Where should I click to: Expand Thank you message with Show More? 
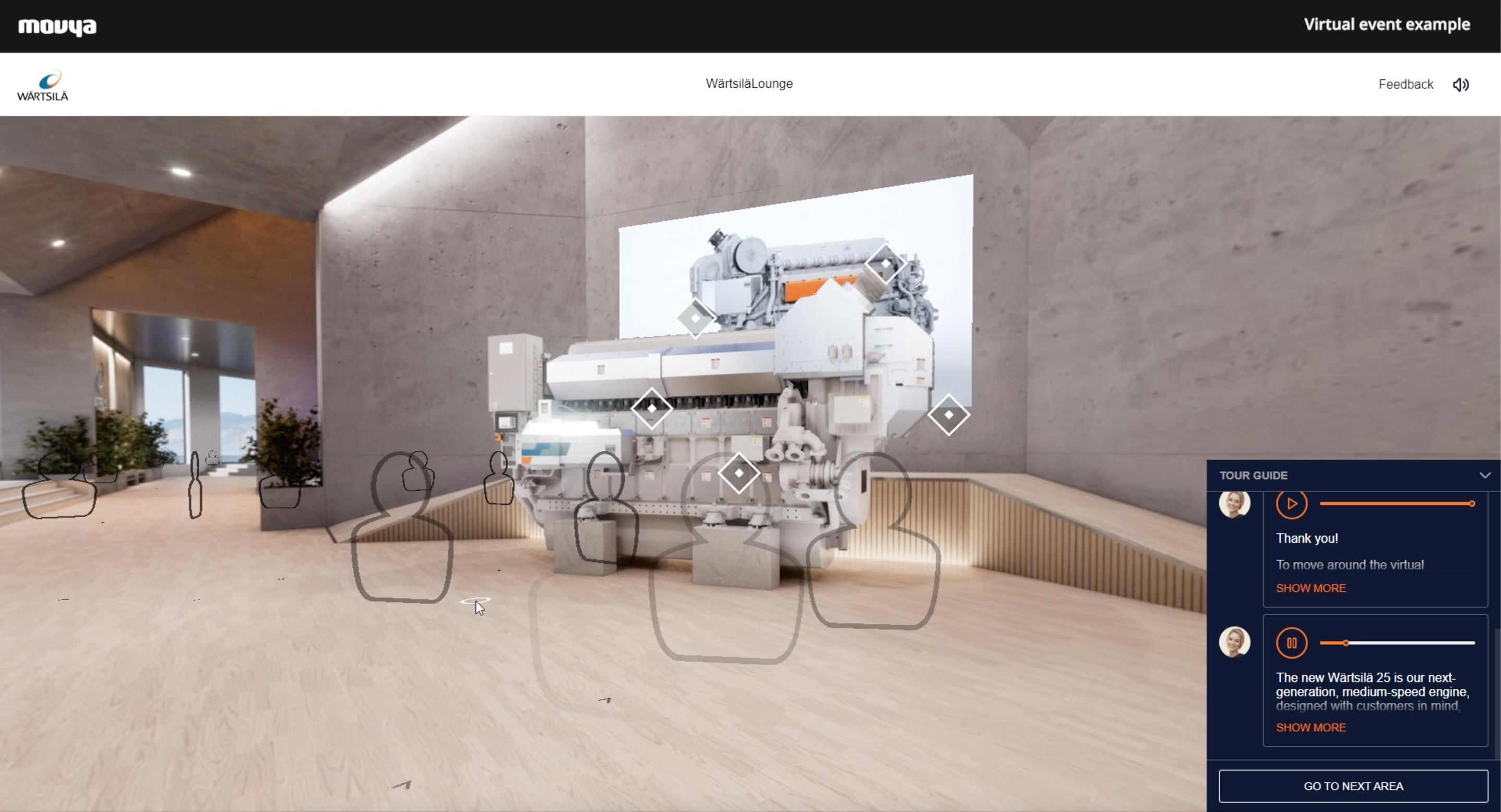point(1311,588)
